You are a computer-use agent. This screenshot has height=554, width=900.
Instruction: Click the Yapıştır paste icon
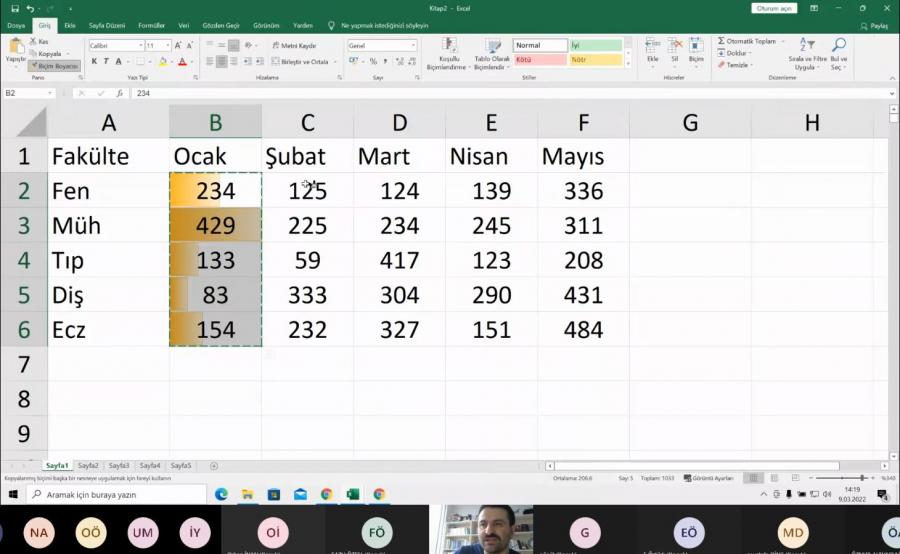point(16,47)
